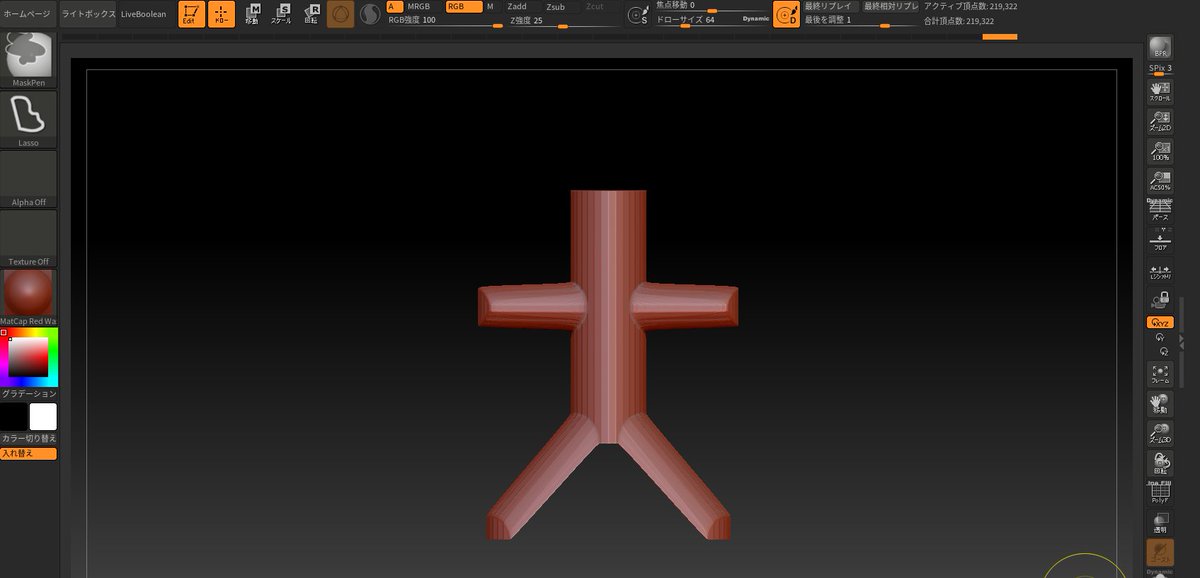Image resolution: width=1200 pixels, height=578 pixels.
Task: Select the white main color swatch
Action: pyautogui.click(x=43, y=417)
